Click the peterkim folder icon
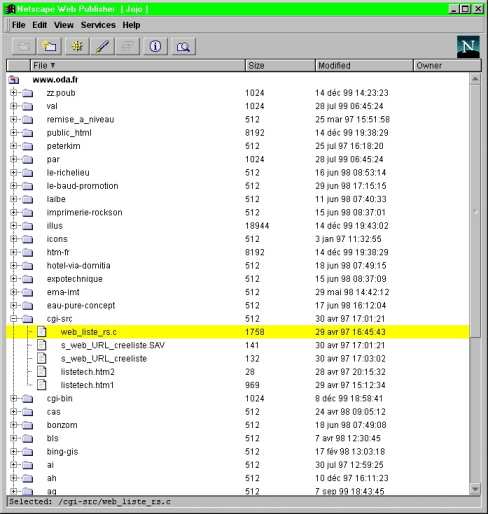This screenshot has height=514, width=488. [x=27, y=146]
